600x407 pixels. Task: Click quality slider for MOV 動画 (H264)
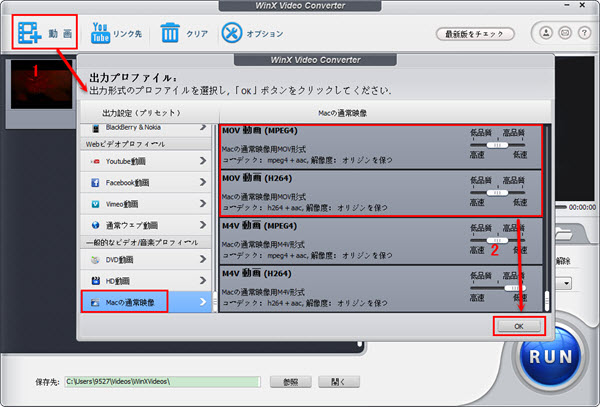(497, 192)
